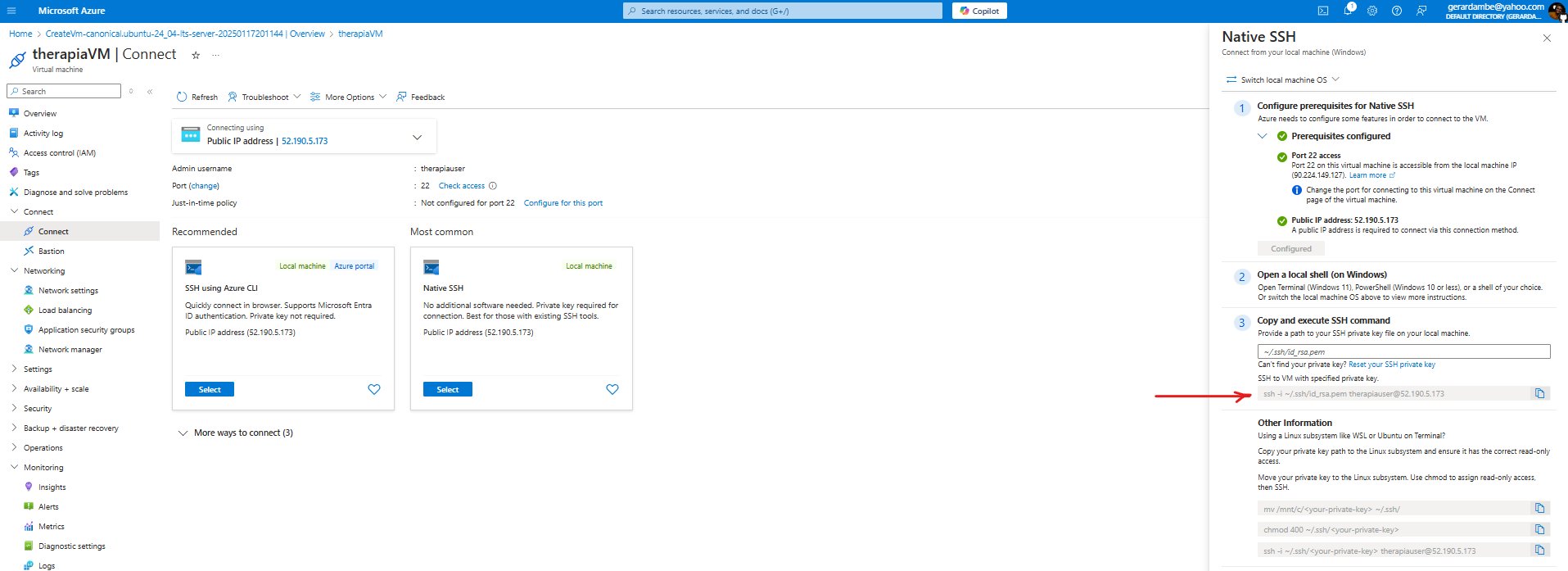Click the Check access link
This screenshot has width=1568, height=571.
coord(462,186)
